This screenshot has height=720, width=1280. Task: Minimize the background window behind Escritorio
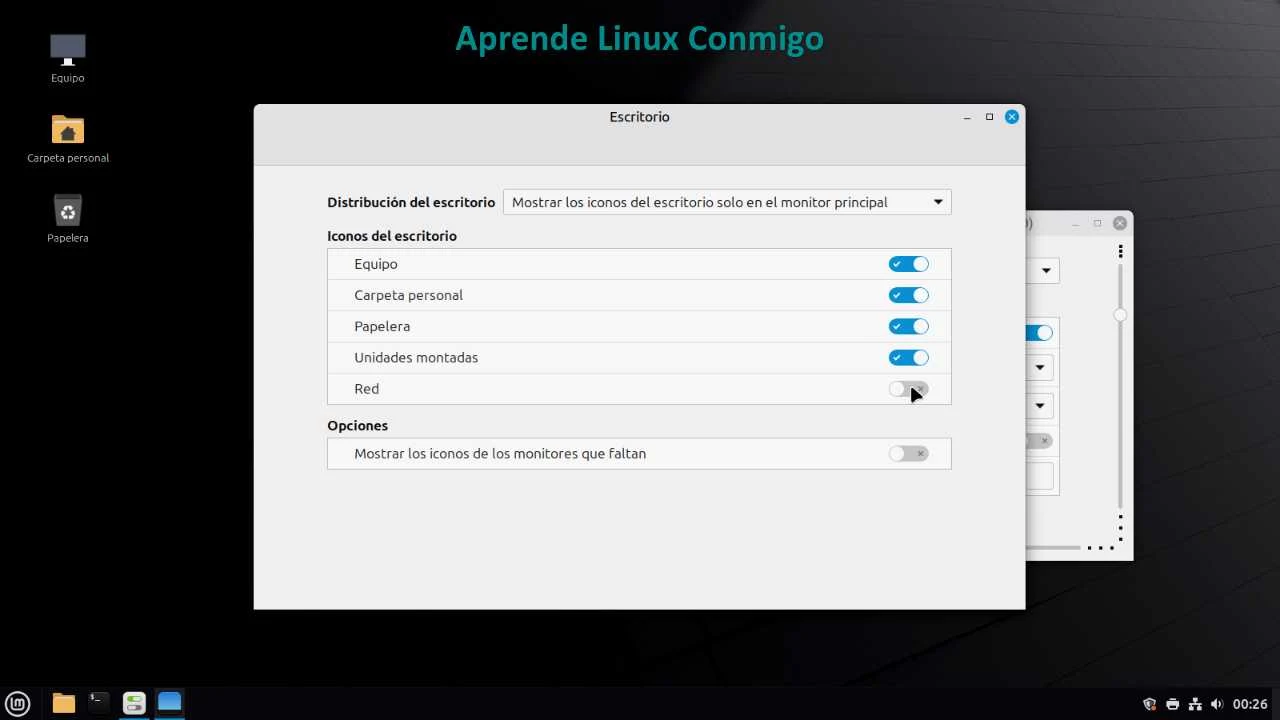pyautogui.click(x=1075, y=223)
